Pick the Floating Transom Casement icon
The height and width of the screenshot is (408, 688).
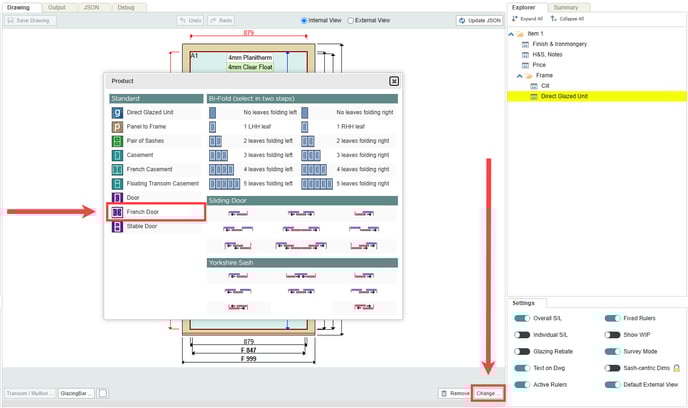tap(118, 184)
